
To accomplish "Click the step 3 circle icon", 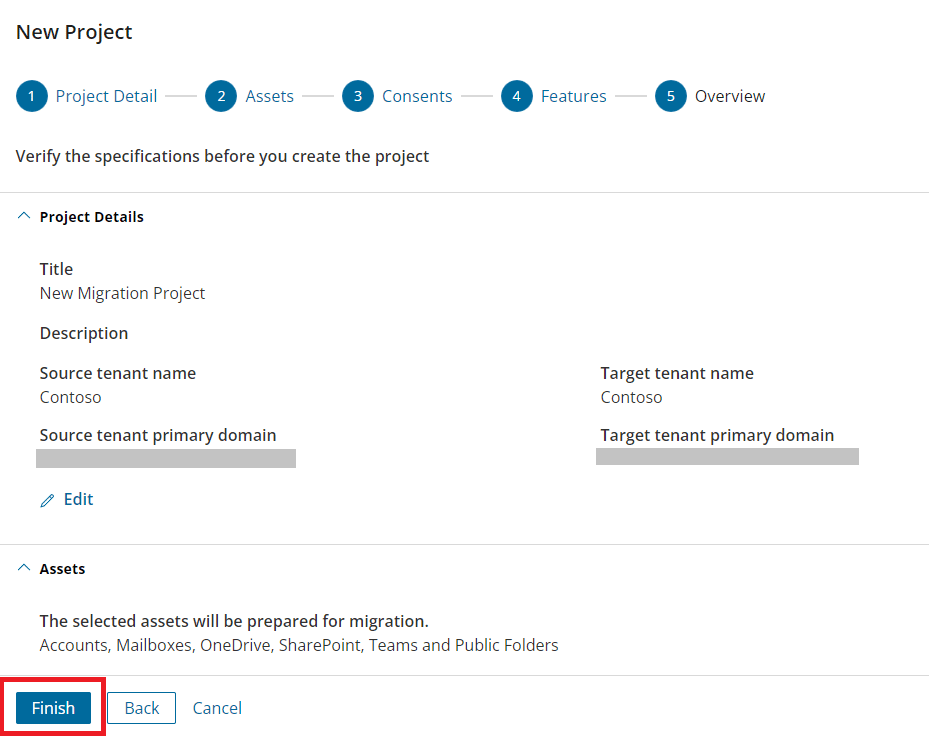I will pos(358,96).
